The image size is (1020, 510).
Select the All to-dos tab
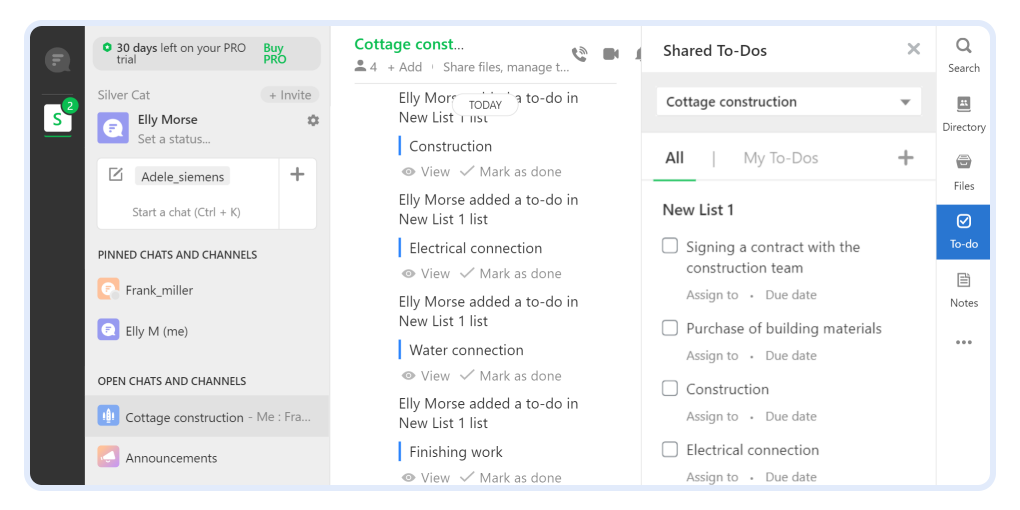click(x=675, y=158)
